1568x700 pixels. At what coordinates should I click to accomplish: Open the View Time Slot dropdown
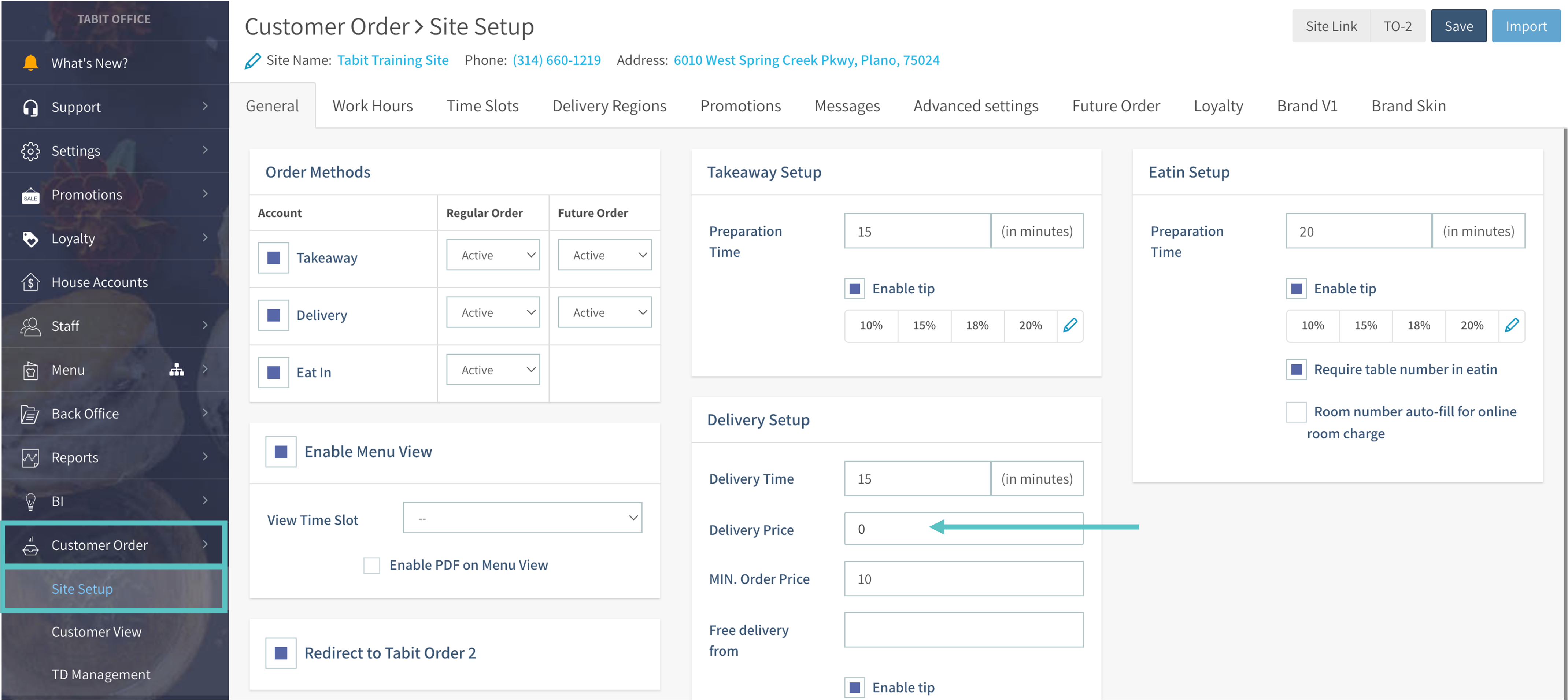pos(522,518)
